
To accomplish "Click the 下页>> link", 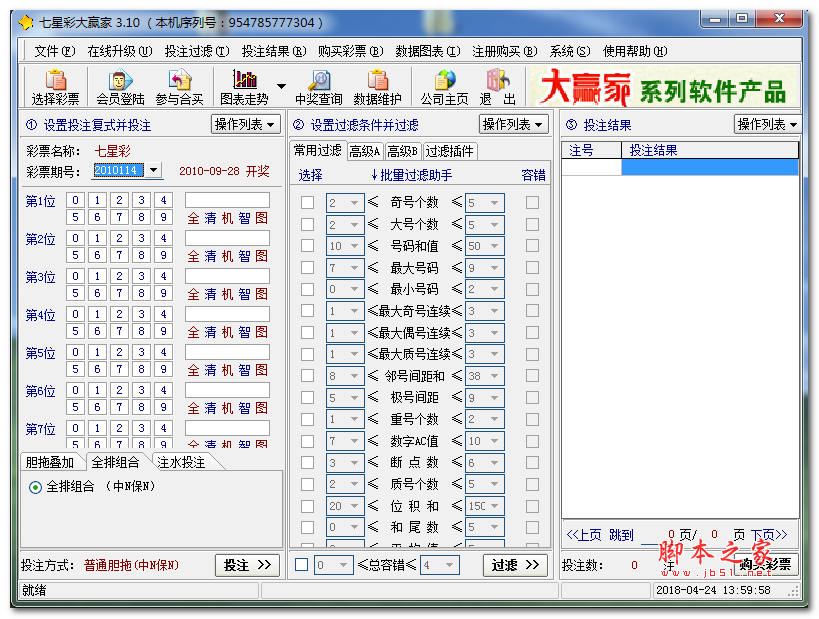I will pyautogui.click(x=769, y=535).
